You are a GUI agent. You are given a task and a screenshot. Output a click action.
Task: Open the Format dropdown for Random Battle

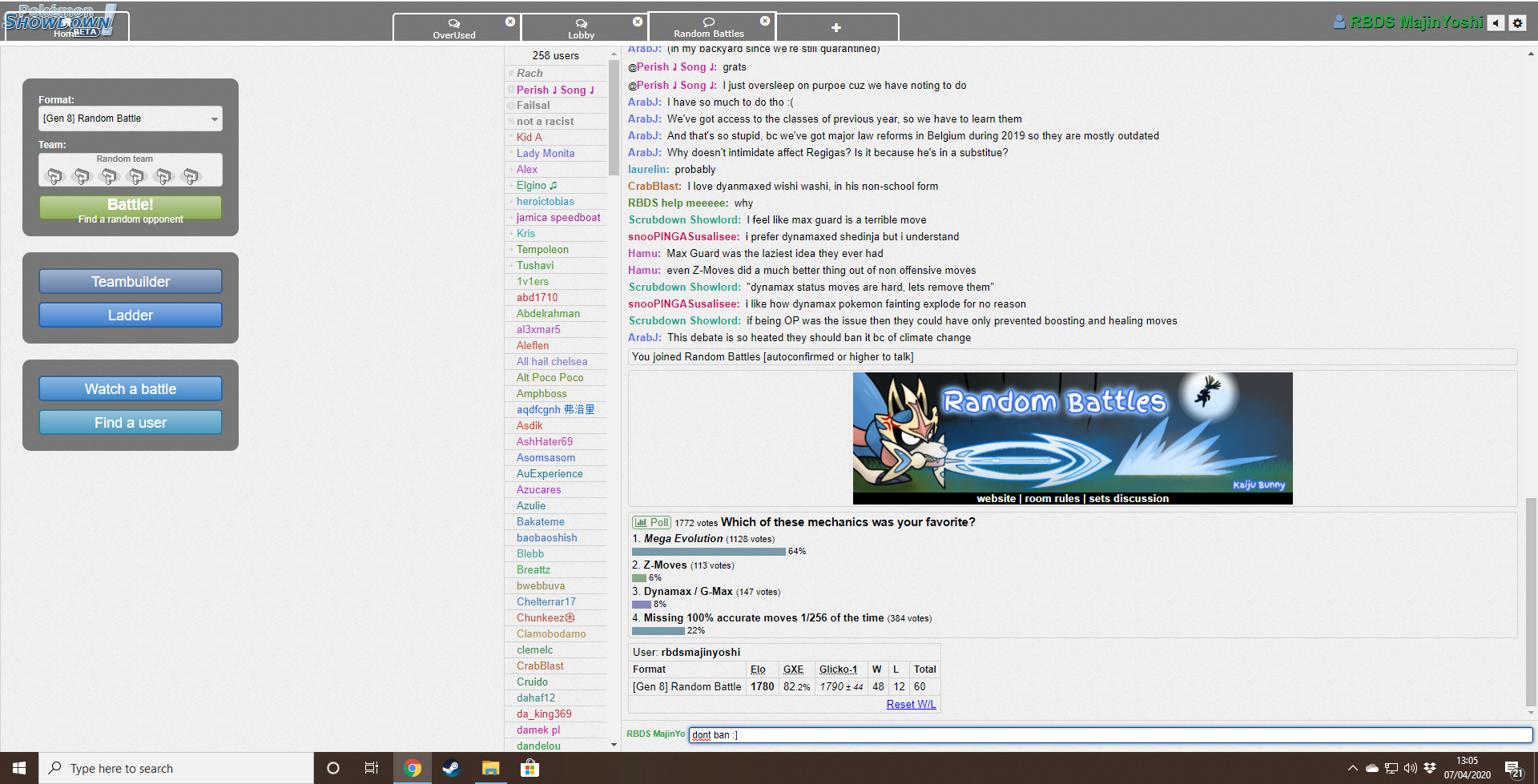pyautogui.click(x=131, y=119)
